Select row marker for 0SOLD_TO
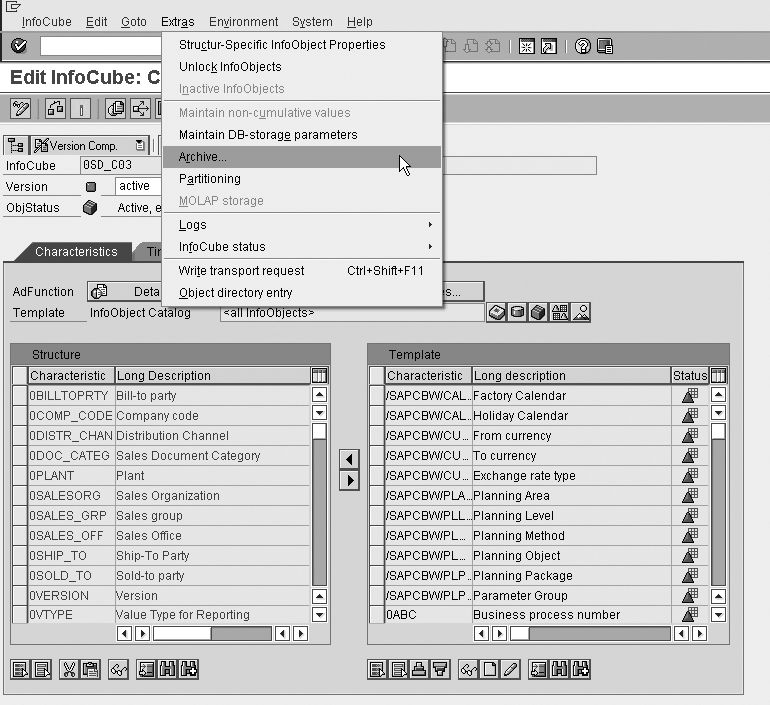The height and width of the screenshot is (705, 770). 20,575
